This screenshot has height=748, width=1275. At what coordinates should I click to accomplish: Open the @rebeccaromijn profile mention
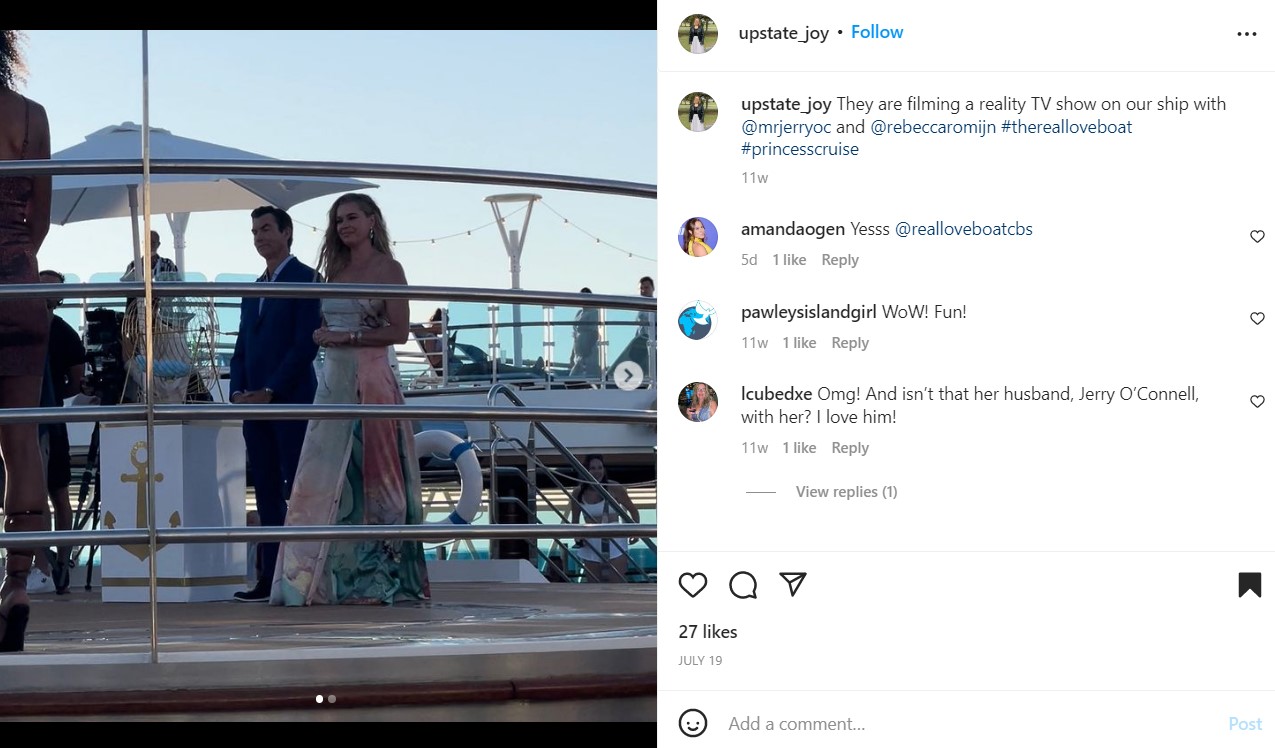click(x=933, y=127)
